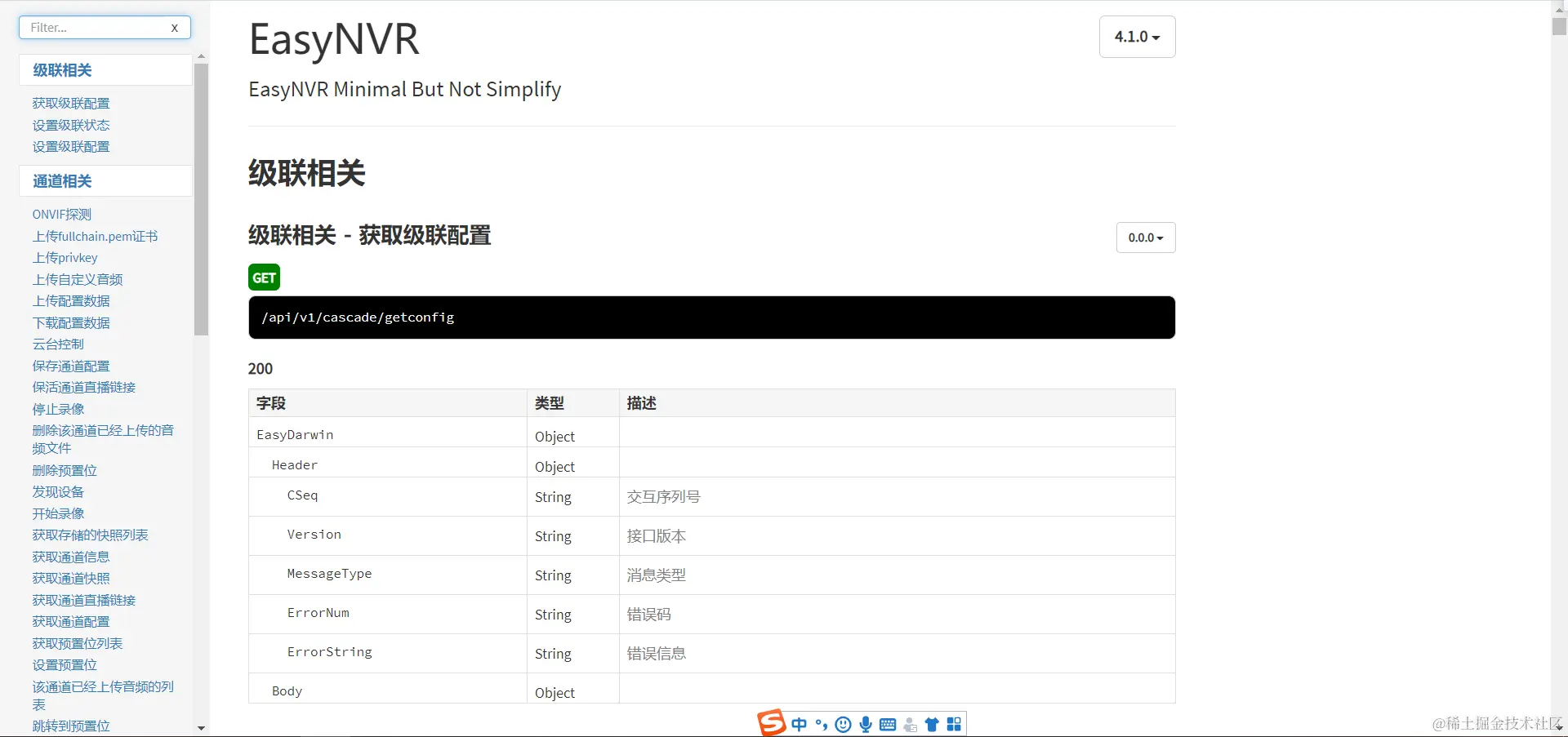Viewport: 1568px width, 737px height.
Task: Open 删除预置位 entry
Action: point(65,470)
